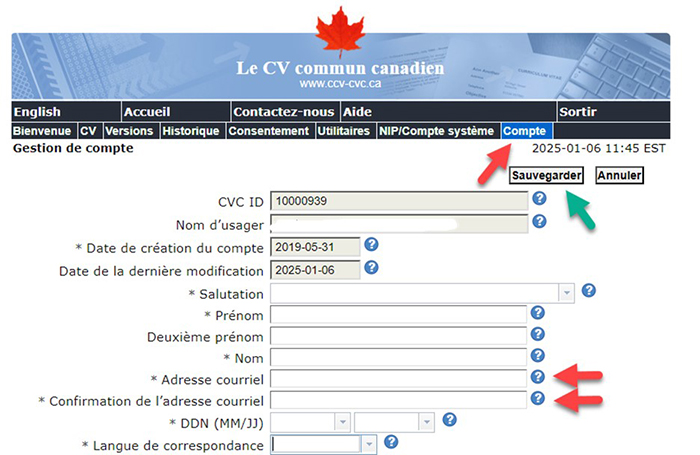Click into the Prénom input field
This screenshot has width=700, height=455.
[x=398, y=314]
